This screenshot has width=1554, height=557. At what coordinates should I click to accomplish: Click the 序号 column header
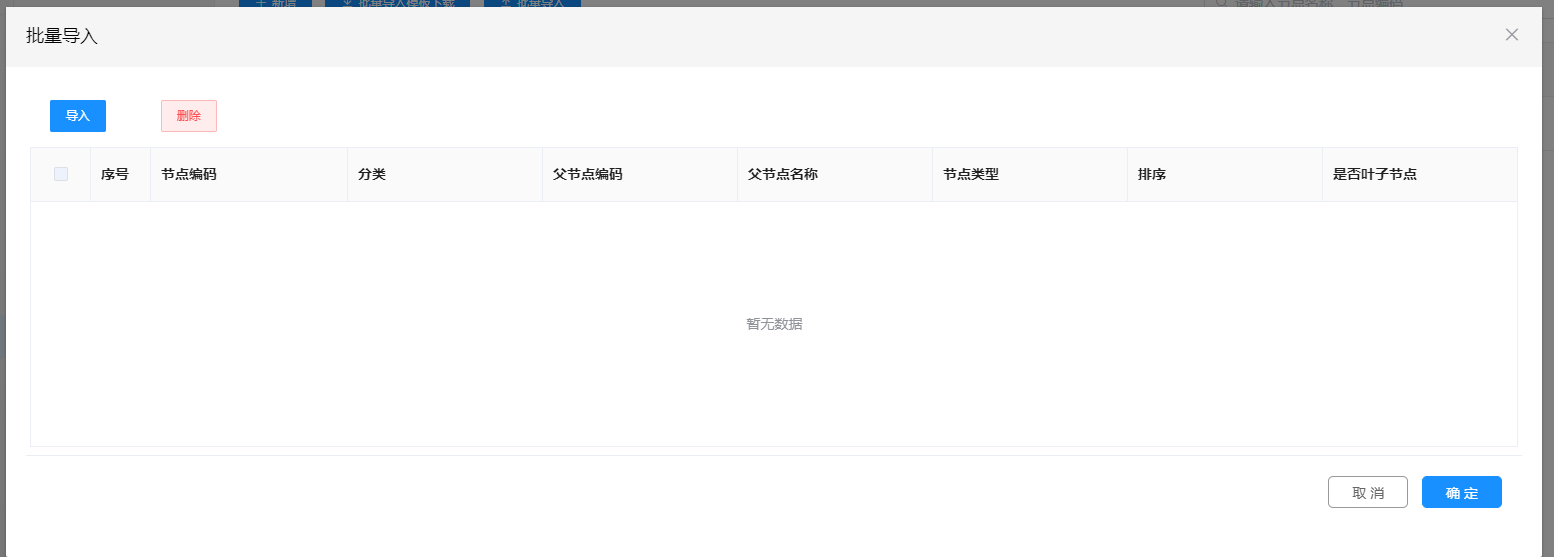(x=115, y=174)
